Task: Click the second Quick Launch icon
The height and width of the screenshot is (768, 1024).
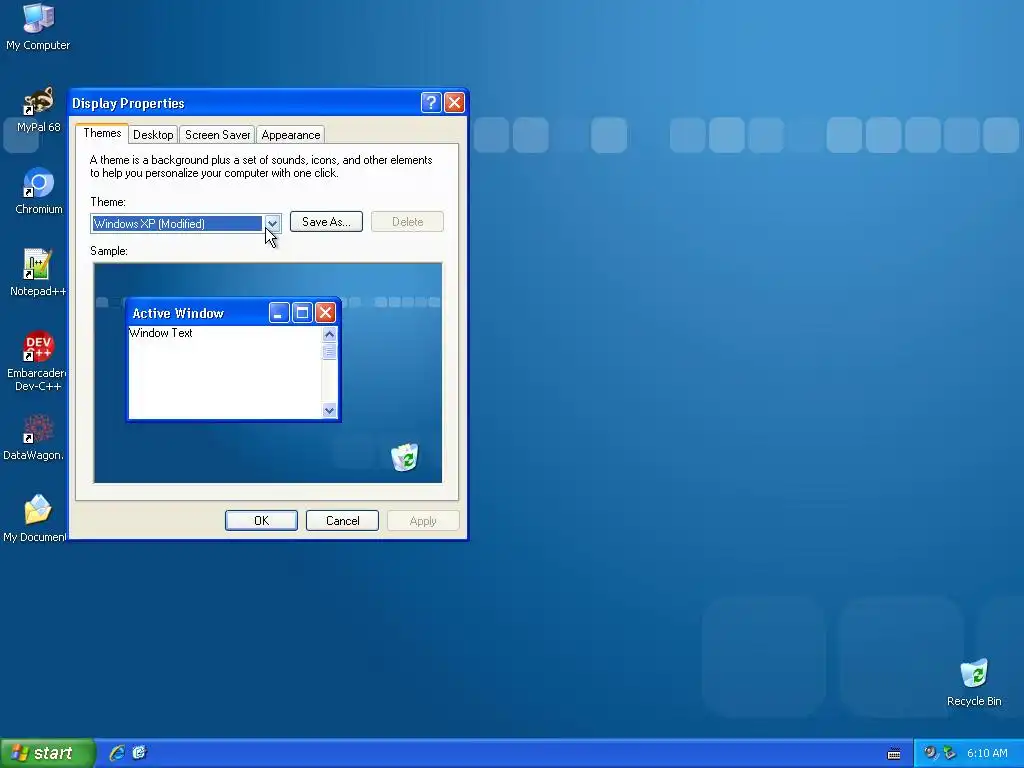Action: 139,753
